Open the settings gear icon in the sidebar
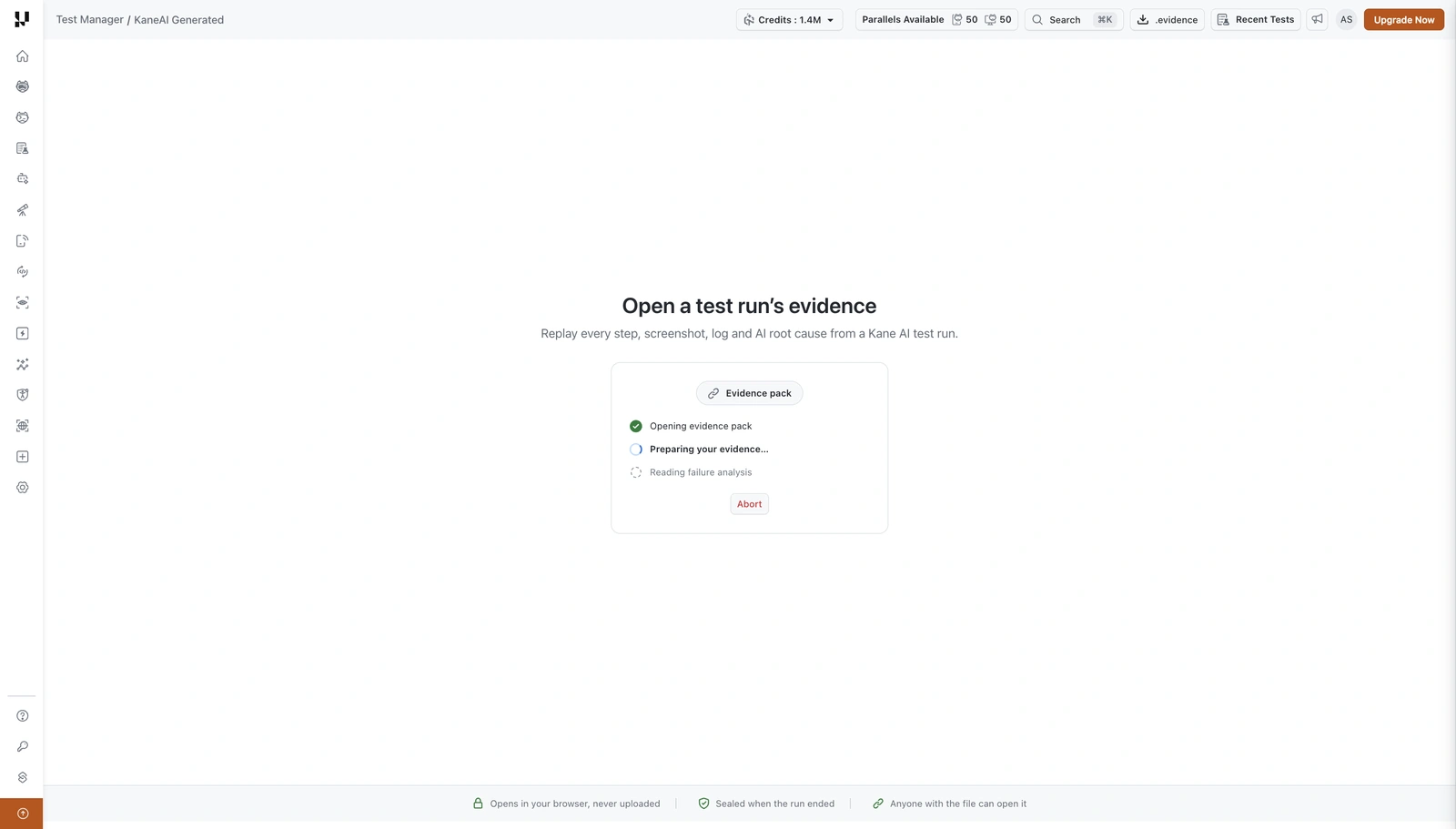The height and width of the screenshot is (829, 1456). (23, 488)
